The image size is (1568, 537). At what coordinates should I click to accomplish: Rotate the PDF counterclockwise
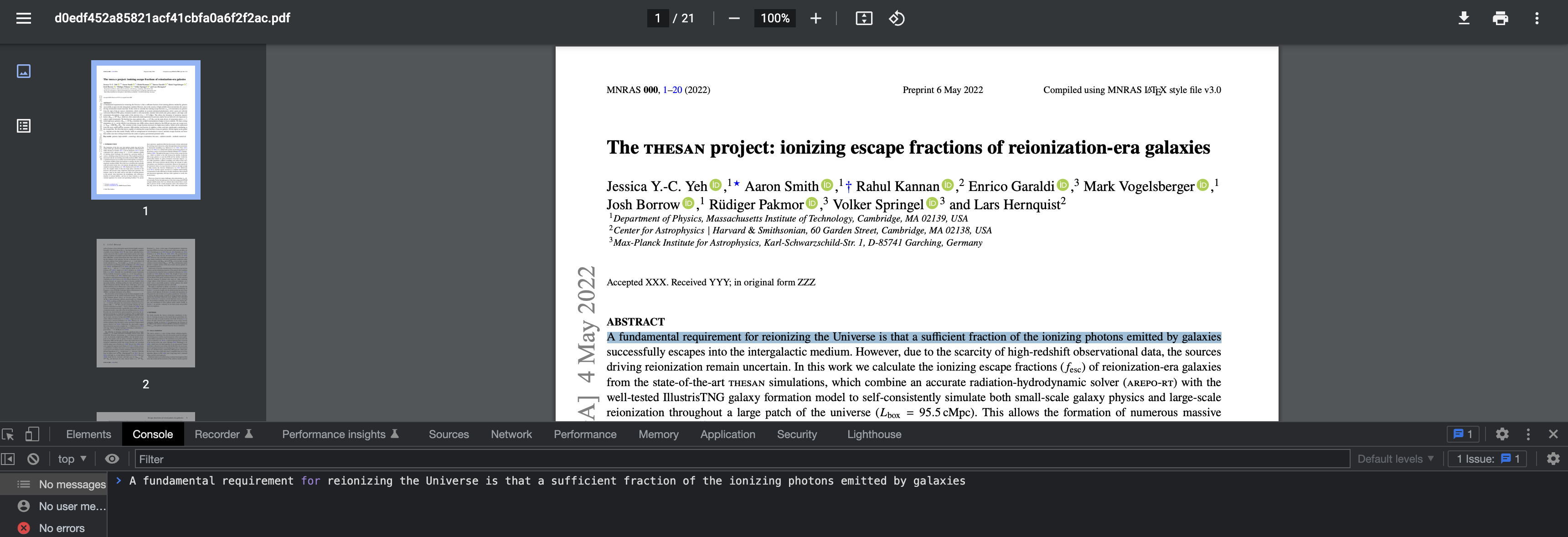point(896,18)
